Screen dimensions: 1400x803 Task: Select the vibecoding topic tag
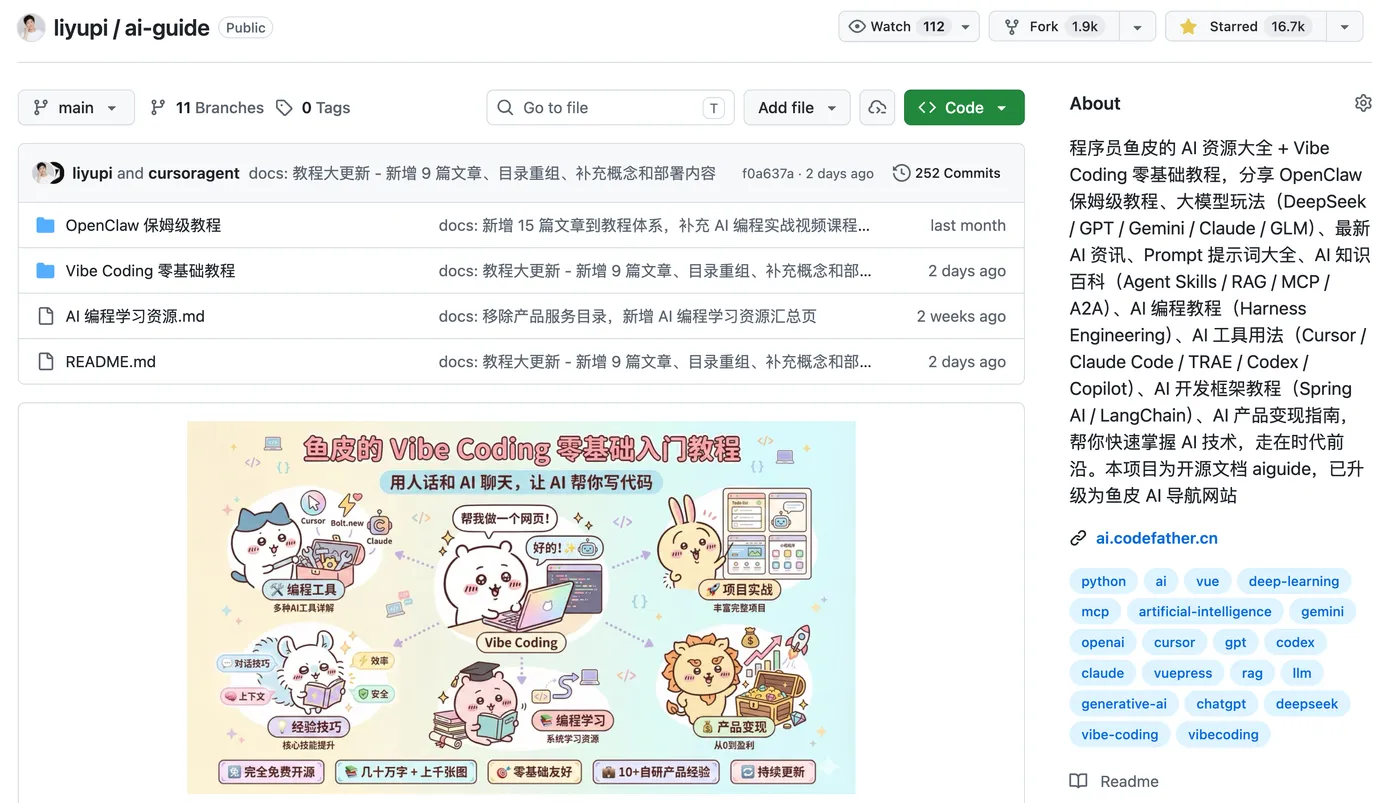pos(1223,734)
